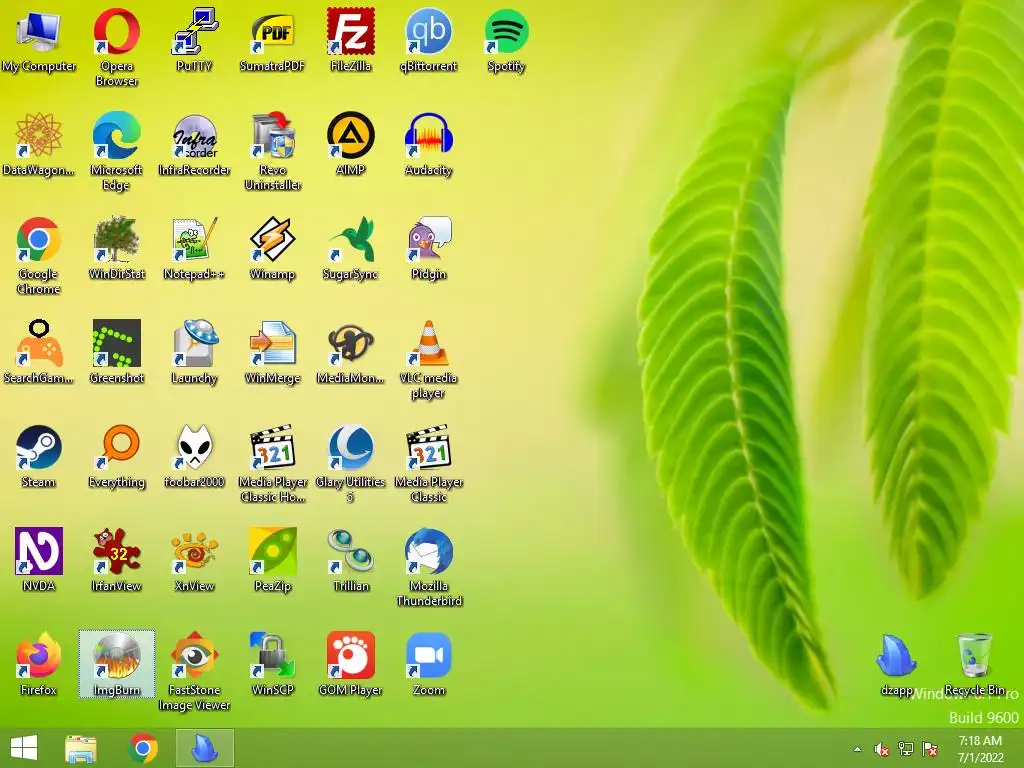Image resolution: width=1024 pixels, height=768 pixels.
Task: Click Chrome icon in taskbar
Action: click(143, 748)
